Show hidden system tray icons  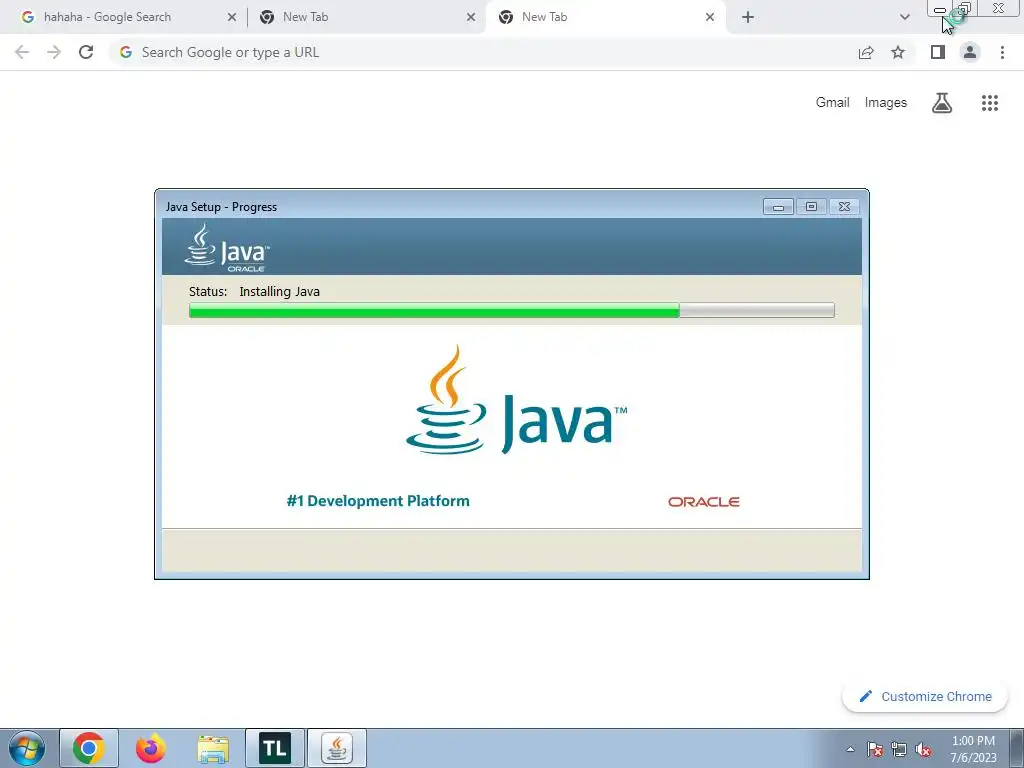(x=850, y=749)
